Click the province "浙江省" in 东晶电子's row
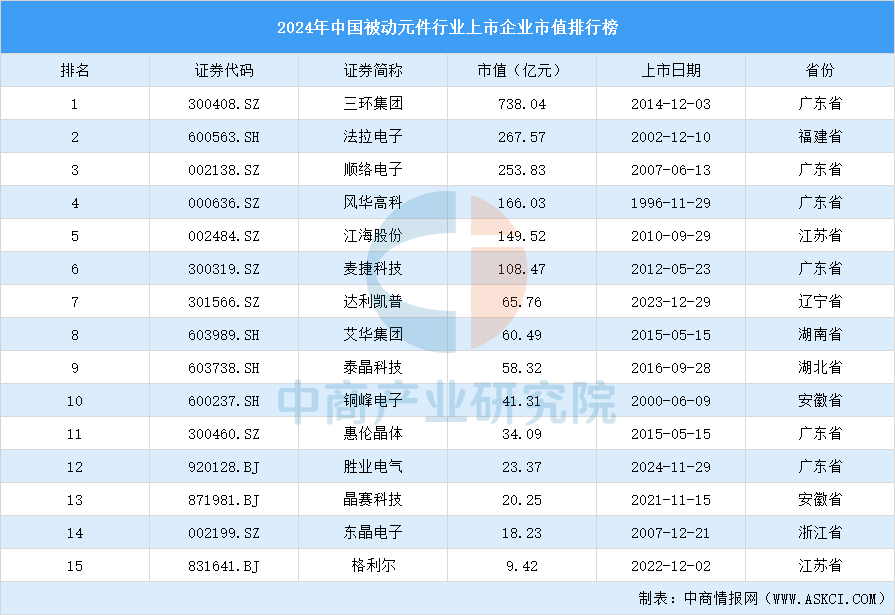 820,533
